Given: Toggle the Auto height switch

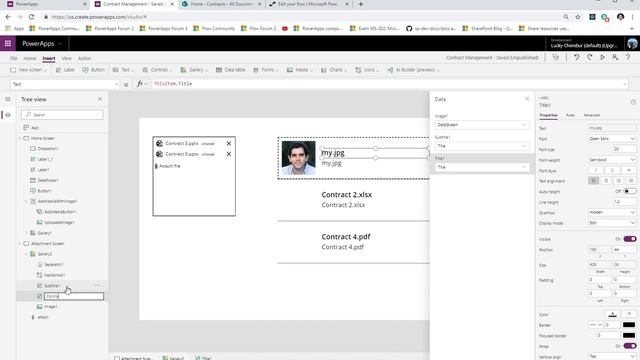Looking at the screenshot, I should [x=630, y=191].
